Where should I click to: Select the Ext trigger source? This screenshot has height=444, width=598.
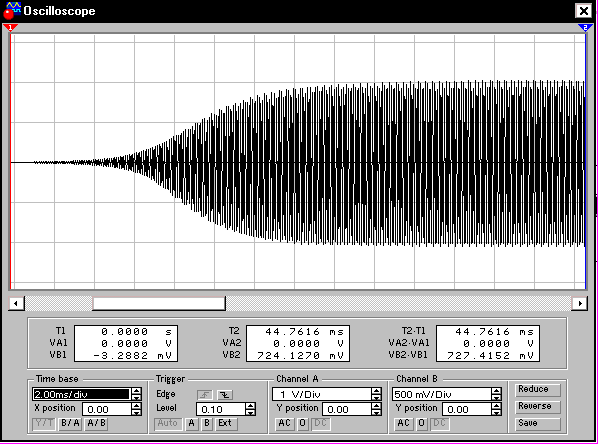point(225,423)
